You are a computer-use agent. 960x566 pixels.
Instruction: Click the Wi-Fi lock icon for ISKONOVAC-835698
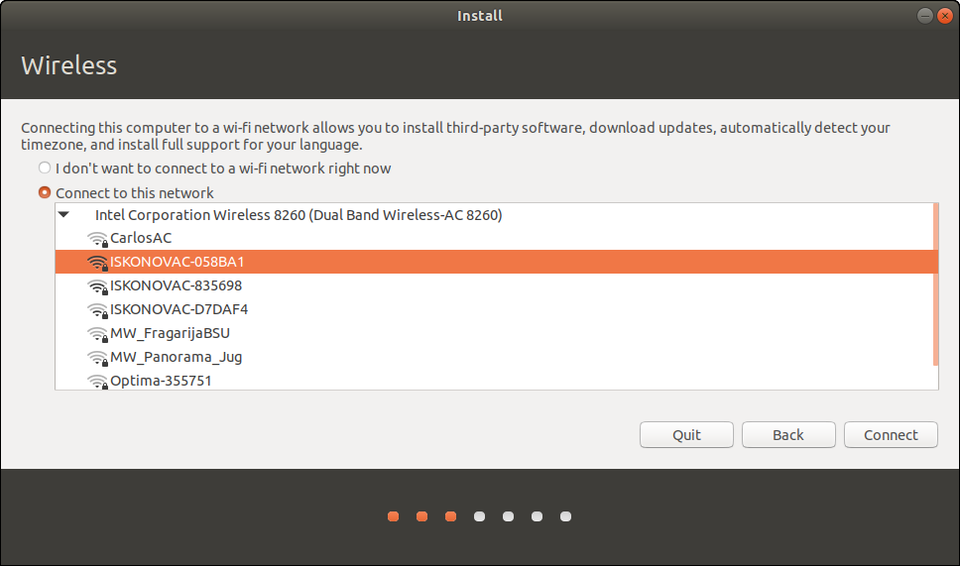tap(97, 286)
